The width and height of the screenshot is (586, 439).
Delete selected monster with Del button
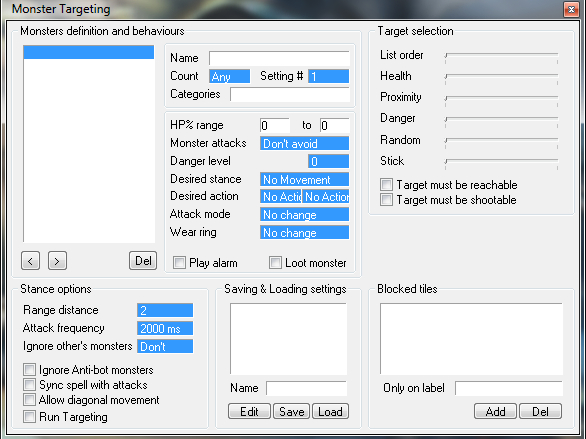[x=143, y=260]
